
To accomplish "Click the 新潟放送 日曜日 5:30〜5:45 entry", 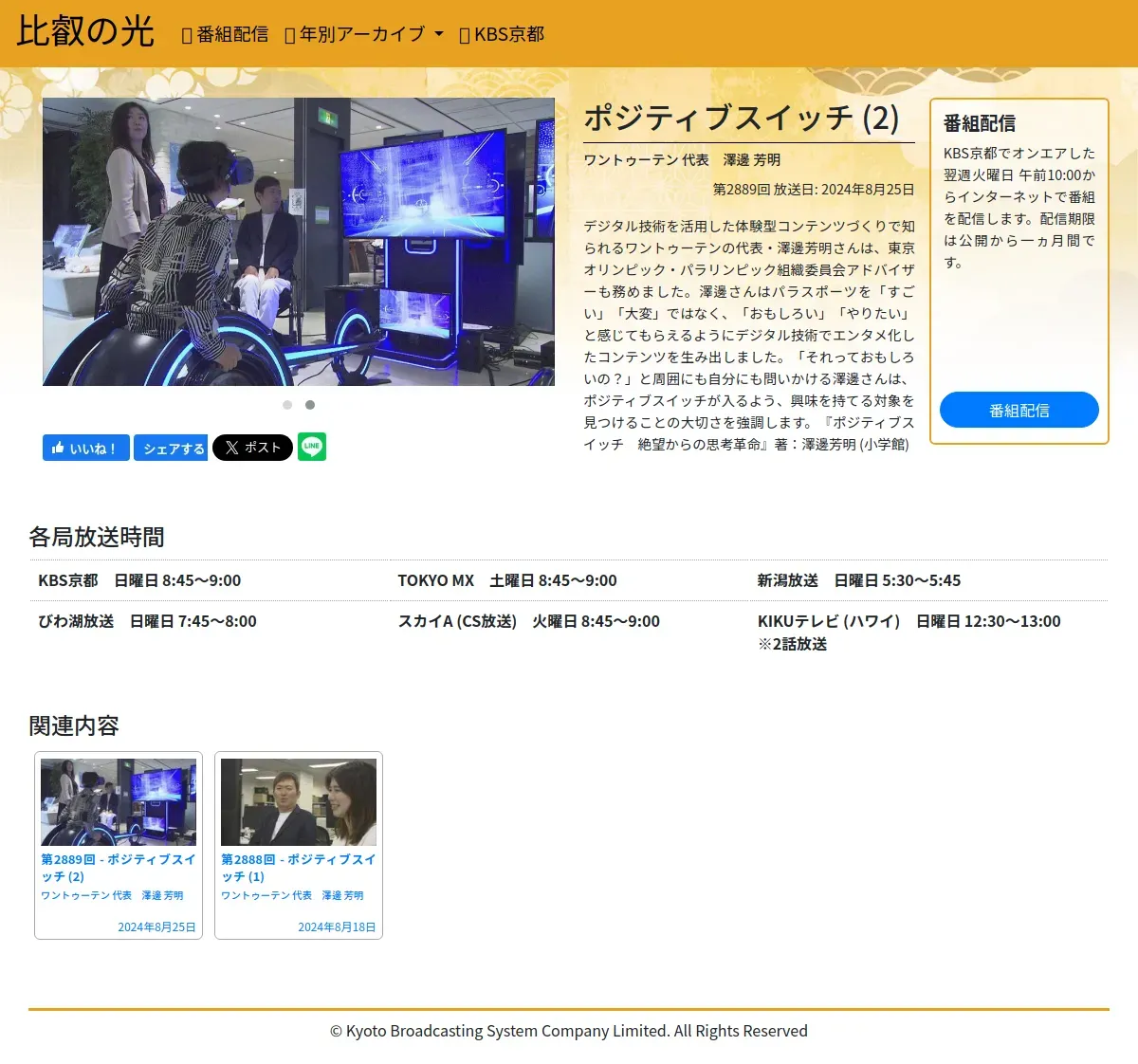I will click(859, 580).
